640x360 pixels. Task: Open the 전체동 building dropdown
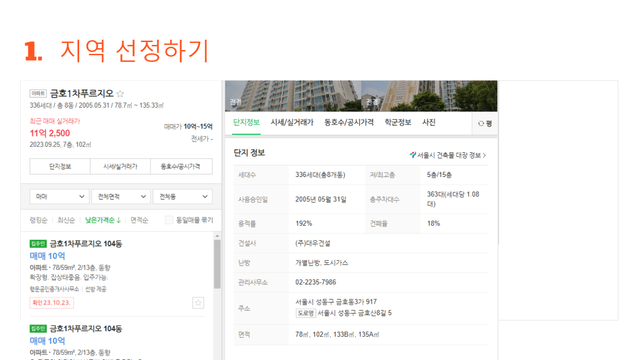tap(183, 197)
